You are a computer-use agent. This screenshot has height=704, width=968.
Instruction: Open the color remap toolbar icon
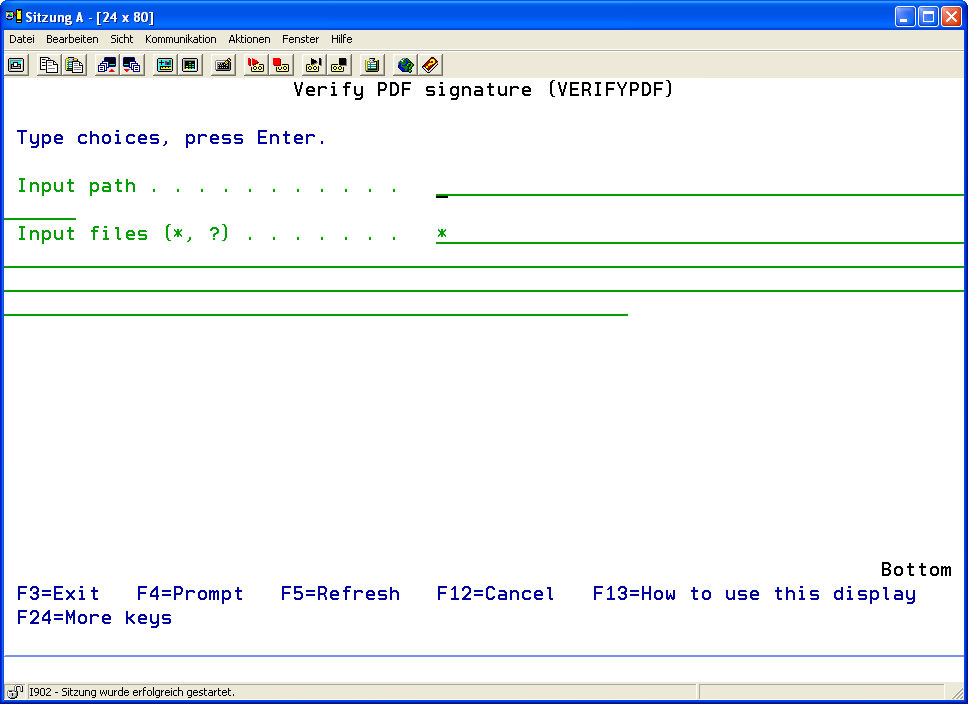(190, 65)
